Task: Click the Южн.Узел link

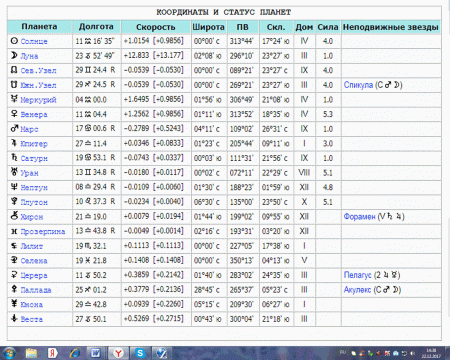Action: click(38, 85)
